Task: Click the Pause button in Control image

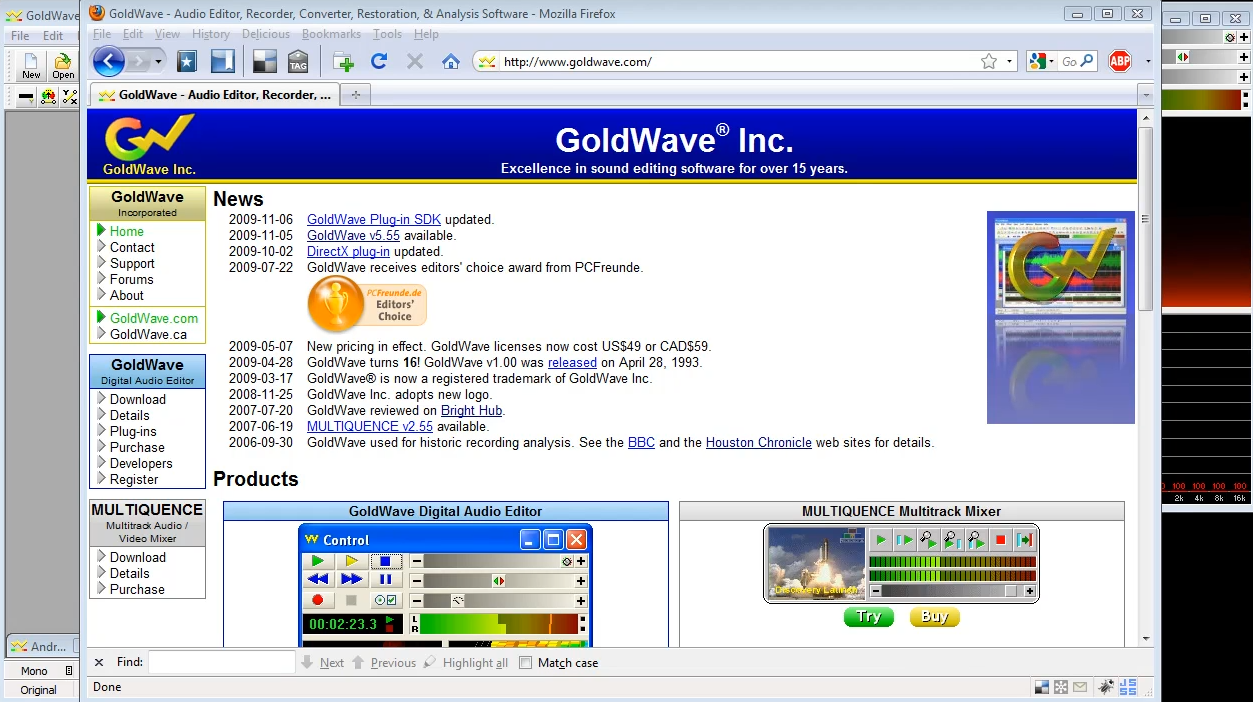Action: 385,580
